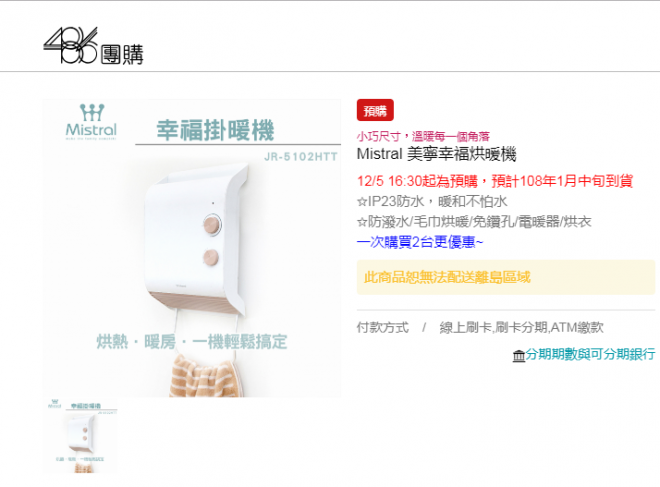Click the 線上刷卡,刷卡分期,ATM繳款 payment text
The width and height of the screenshot is (660, 487).
521,327
